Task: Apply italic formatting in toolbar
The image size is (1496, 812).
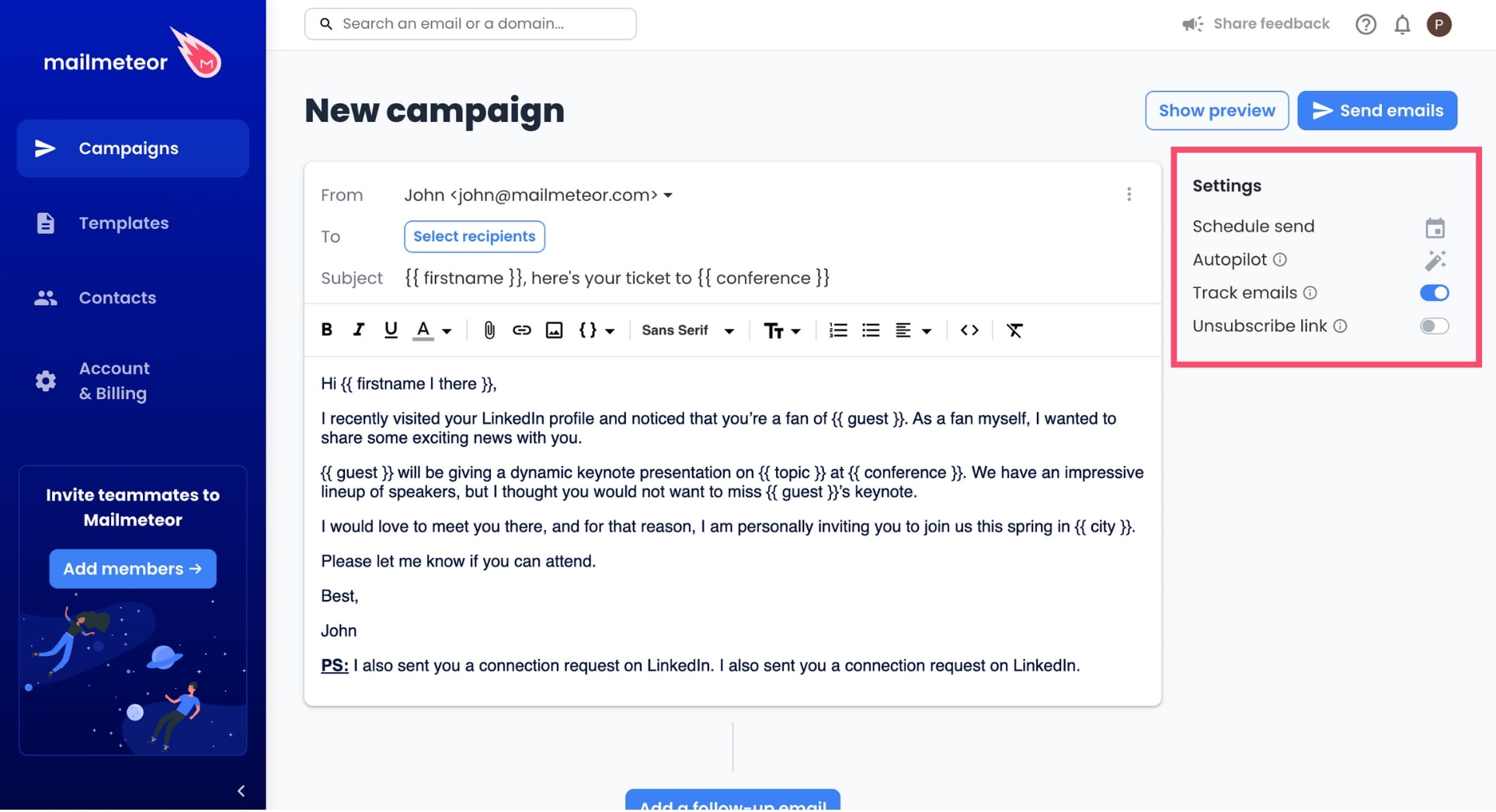Action: [x=358, y=330]
